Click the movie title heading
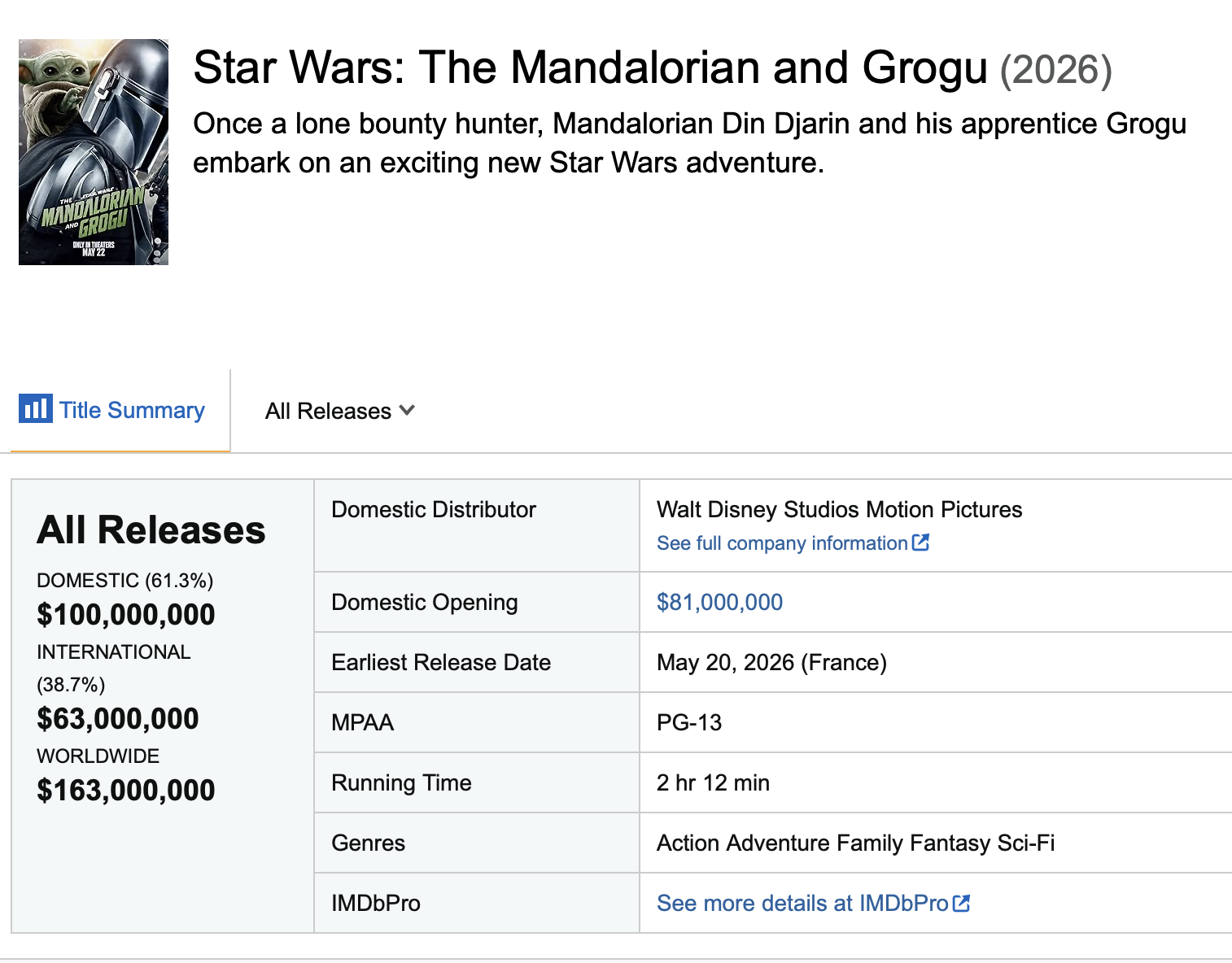Image resolution: width=1232 pixels, height=963 pixels. click(x=590, y=68)
